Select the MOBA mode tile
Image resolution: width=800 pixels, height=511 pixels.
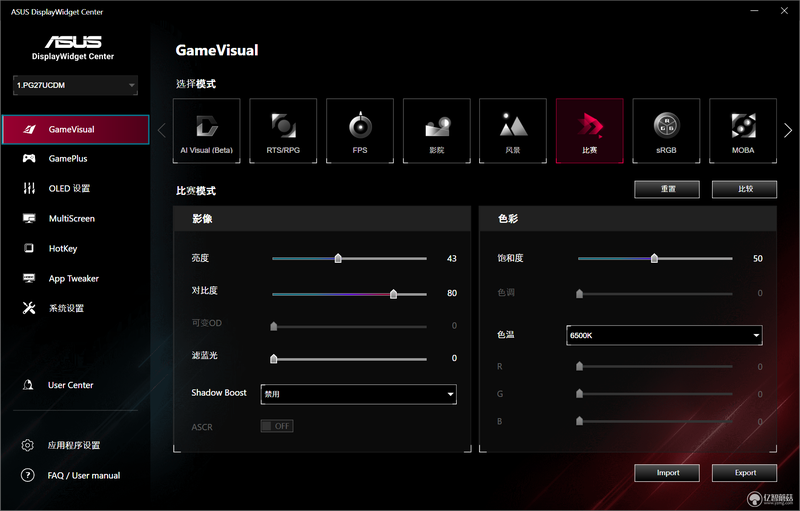tap(743, 131)
